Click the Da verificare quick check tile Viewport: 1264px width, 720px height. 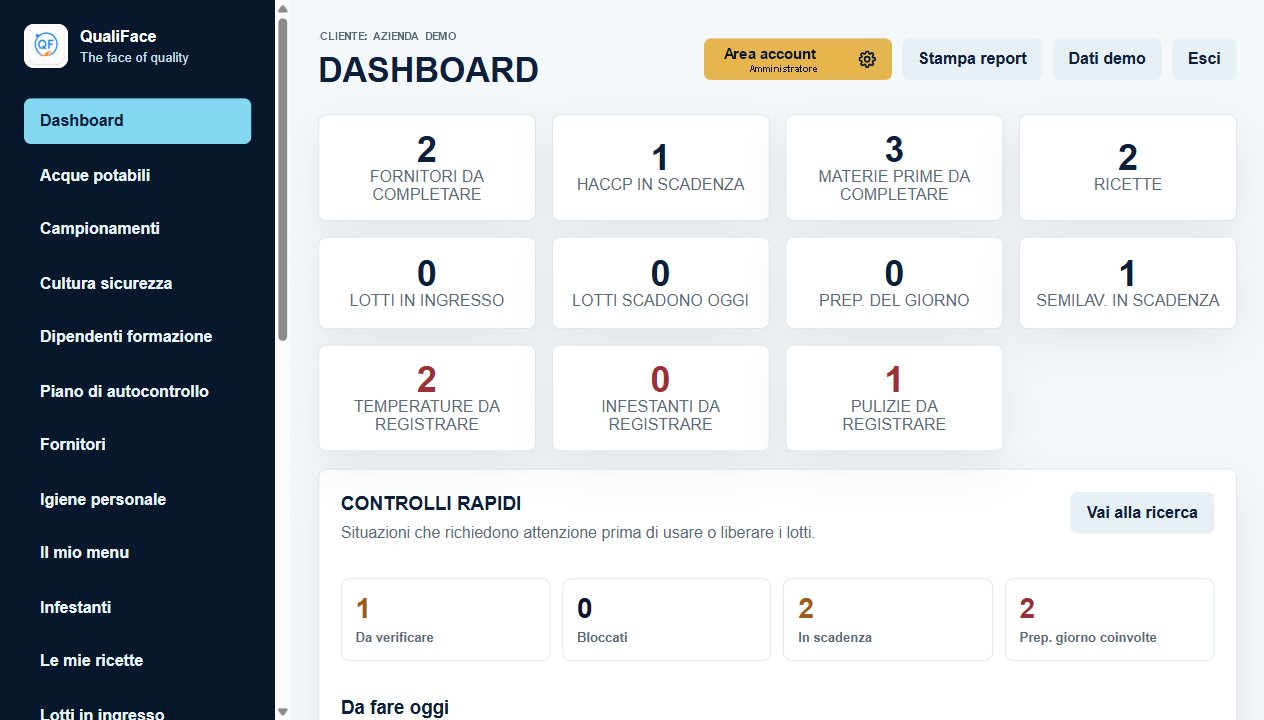point(446,620)
